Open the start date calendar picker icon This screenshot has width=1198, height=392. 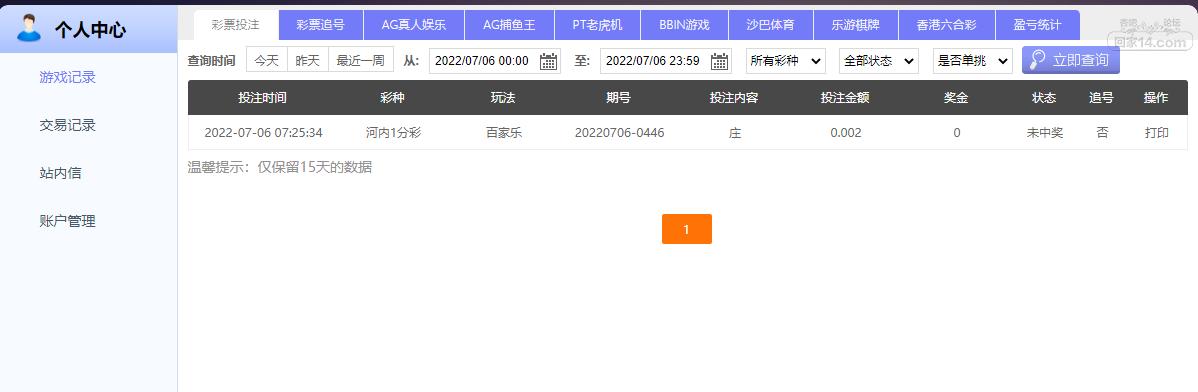(548, 61)
